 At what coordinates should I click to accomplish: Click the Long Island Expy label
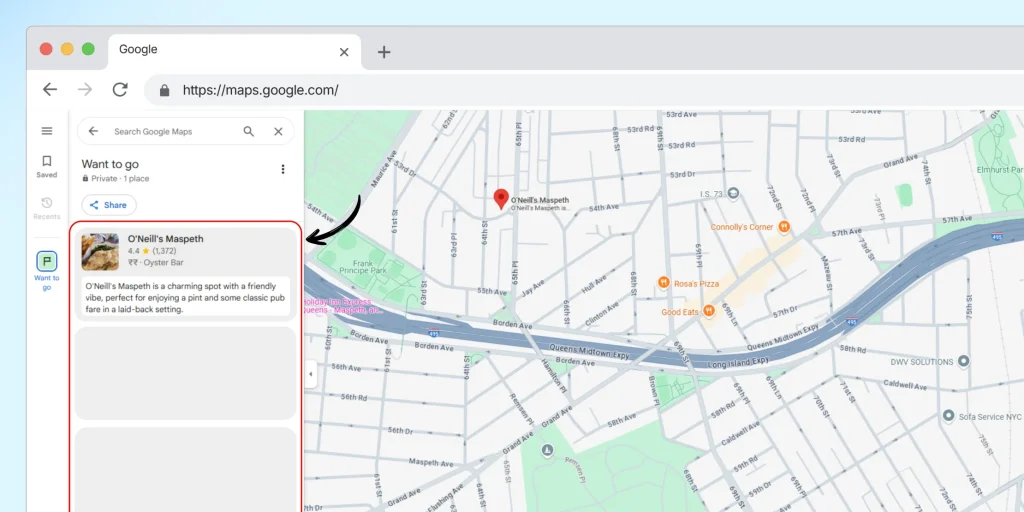pos(741,362)
